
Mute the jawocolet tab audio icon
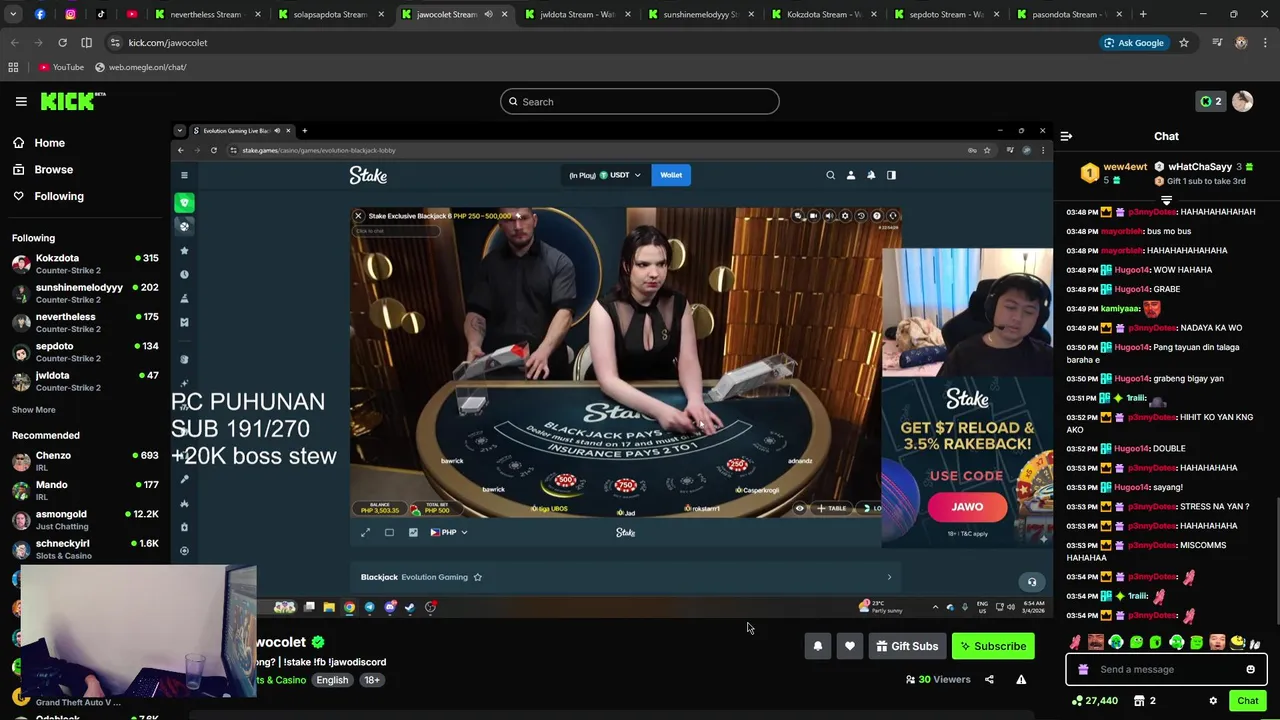[488, 14]
